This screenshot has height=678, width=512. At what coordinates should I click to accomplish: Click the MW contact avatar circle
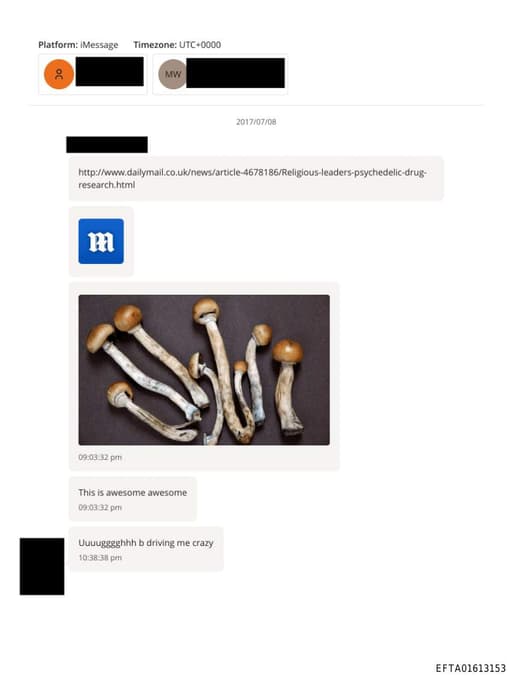[x=173, y=74]
